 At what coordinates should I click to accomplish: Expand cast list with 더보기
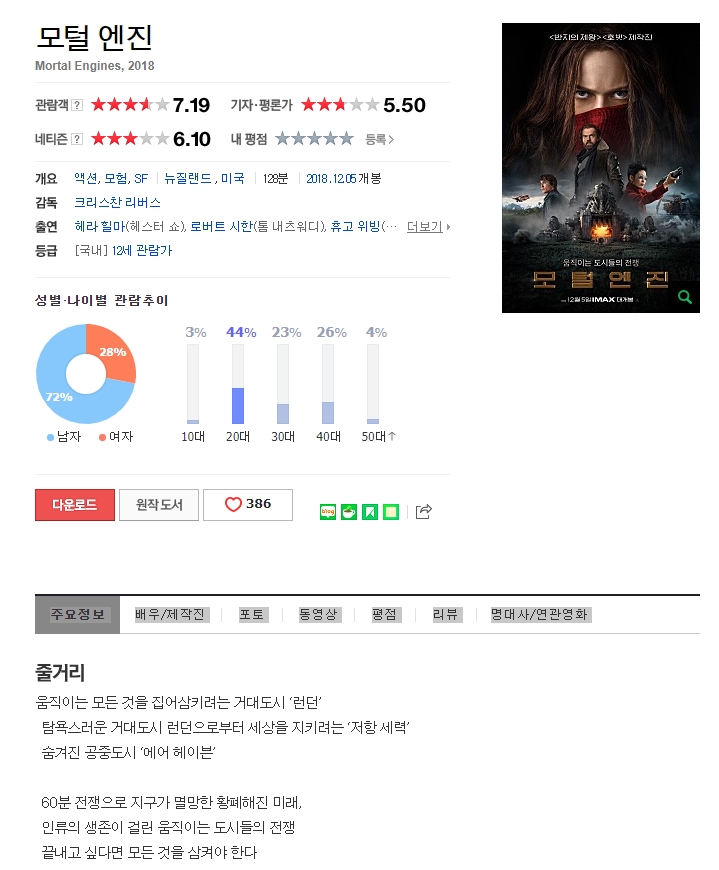[428, 226]
